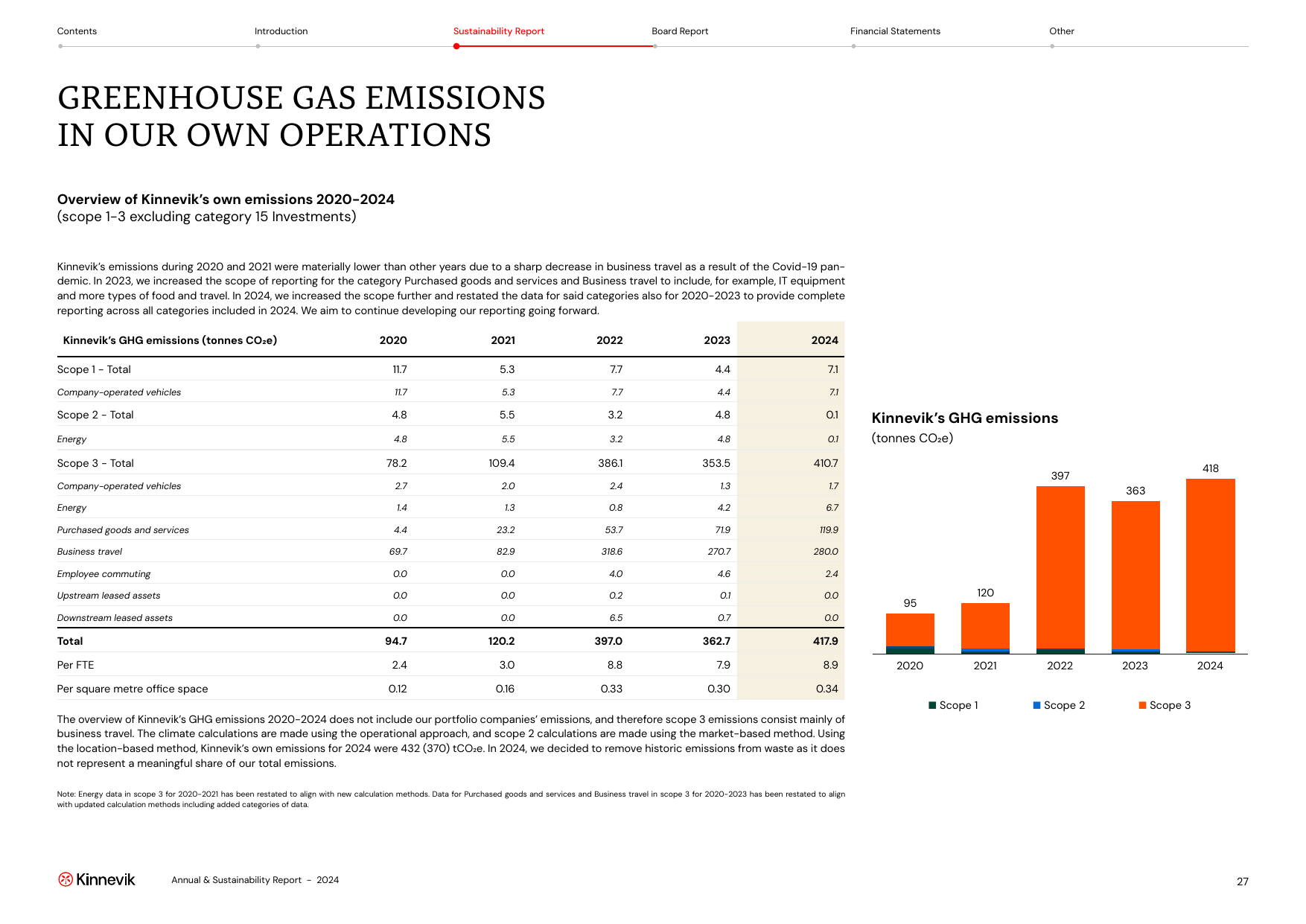Click the Greenhouse Gas Emissions page heading
1306x924 pixels.
pyautogui.click(x=302, y=116)
